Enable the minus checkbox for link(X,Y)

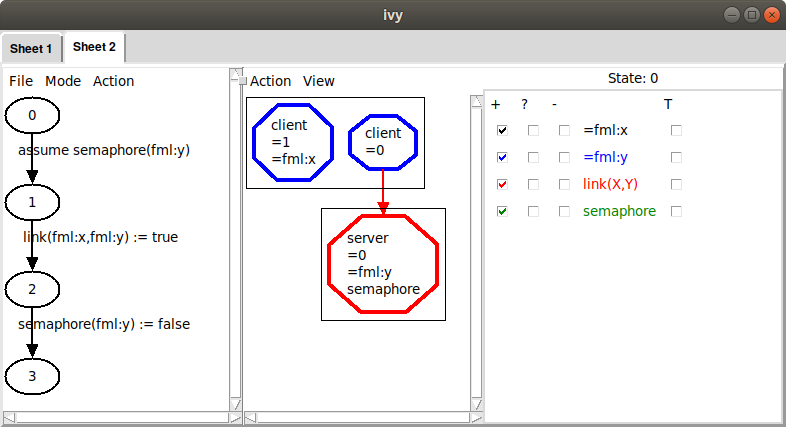point(564,184)
